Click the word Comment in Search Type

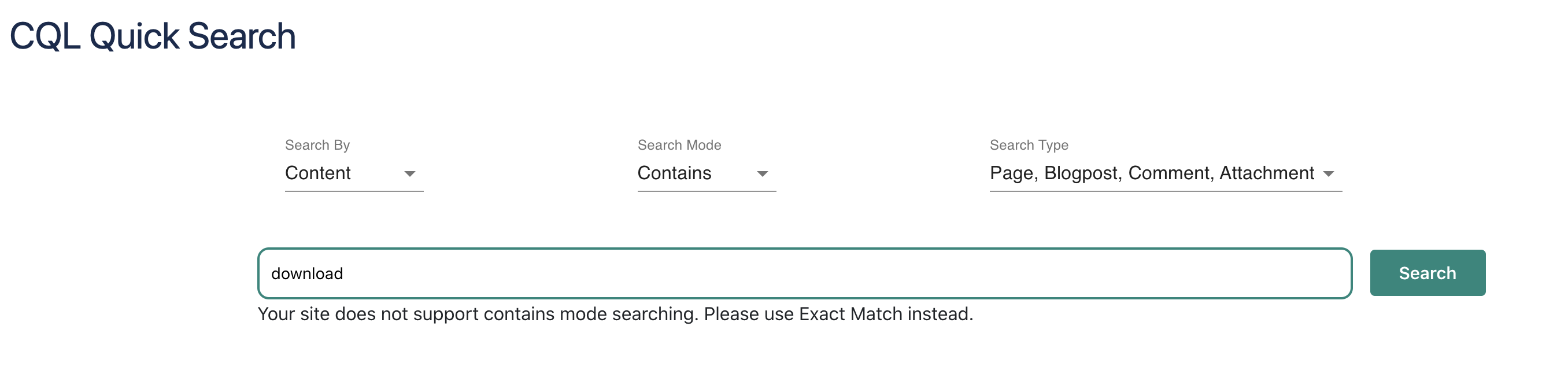(x=1168, y=173)
